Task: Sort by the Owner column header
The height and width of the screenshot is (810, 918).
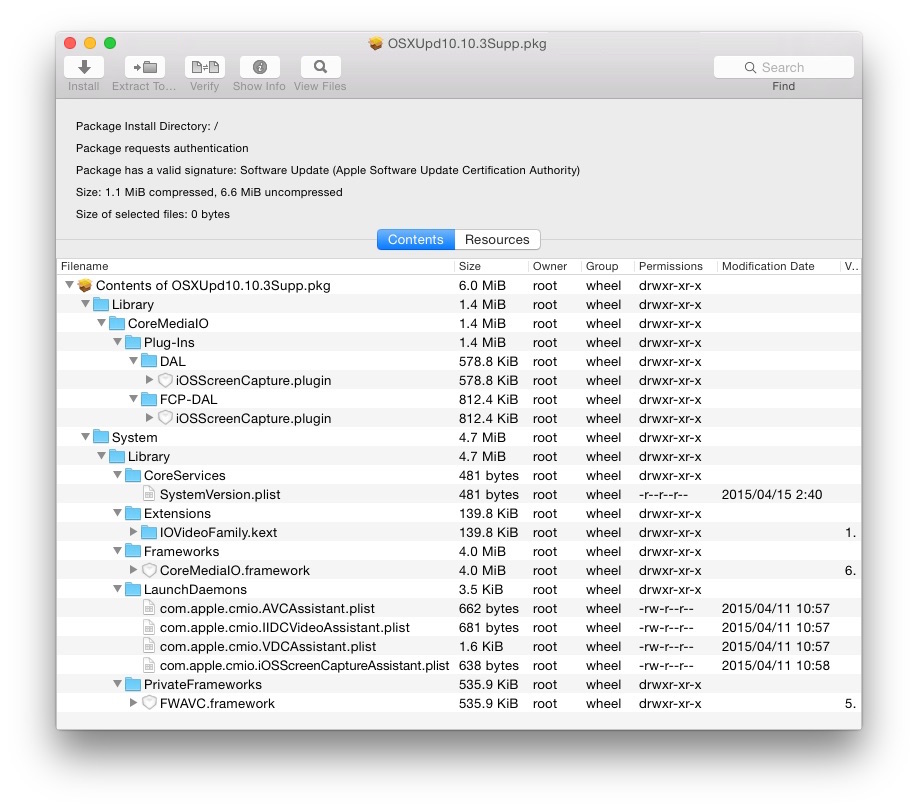Action: (554, 266)
